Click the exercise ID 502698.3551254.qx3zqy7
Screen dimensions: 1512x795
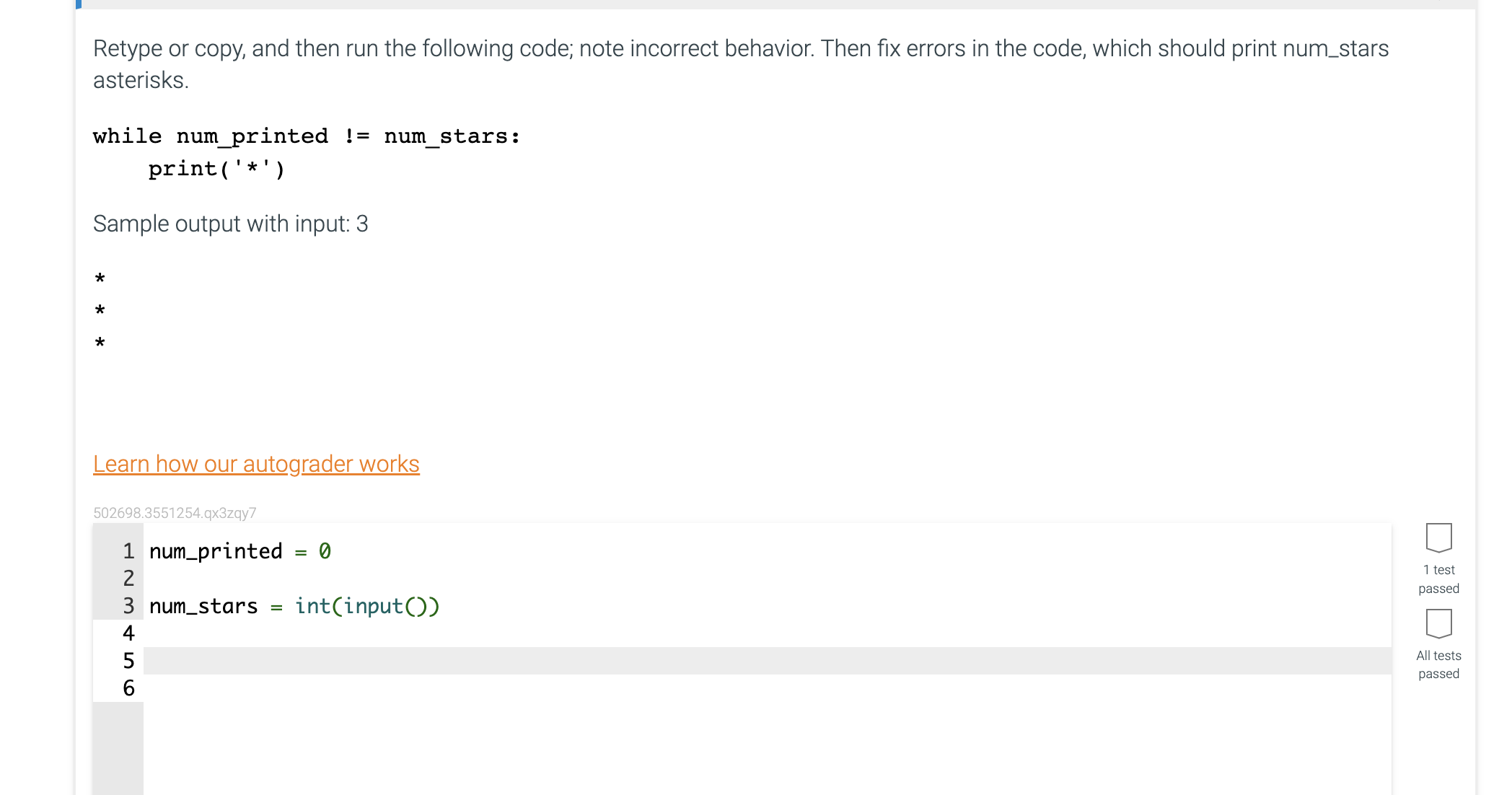(x=175, y=512)
